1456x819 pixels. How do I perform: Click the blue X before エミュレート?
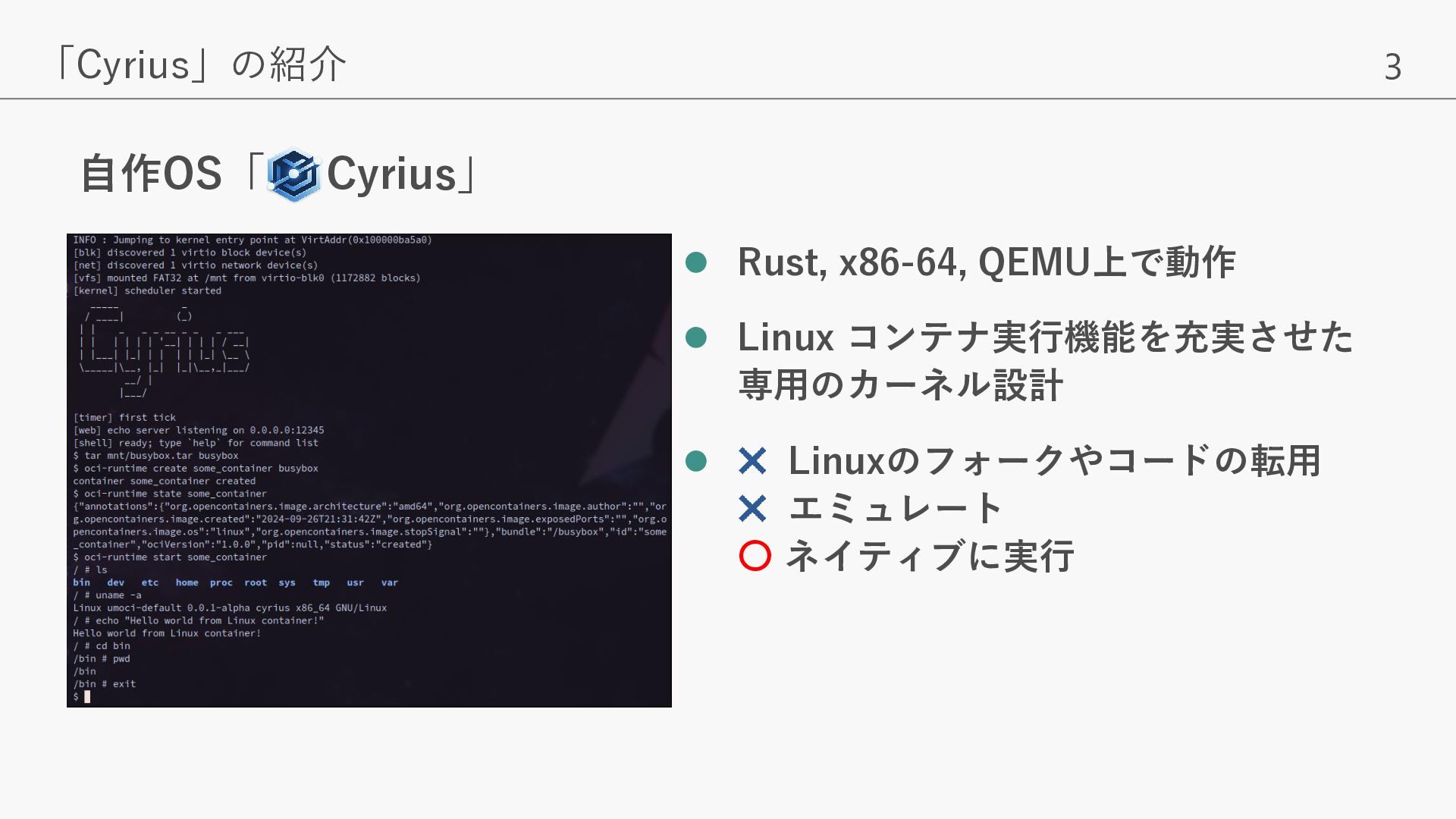[x=752, y=509]
